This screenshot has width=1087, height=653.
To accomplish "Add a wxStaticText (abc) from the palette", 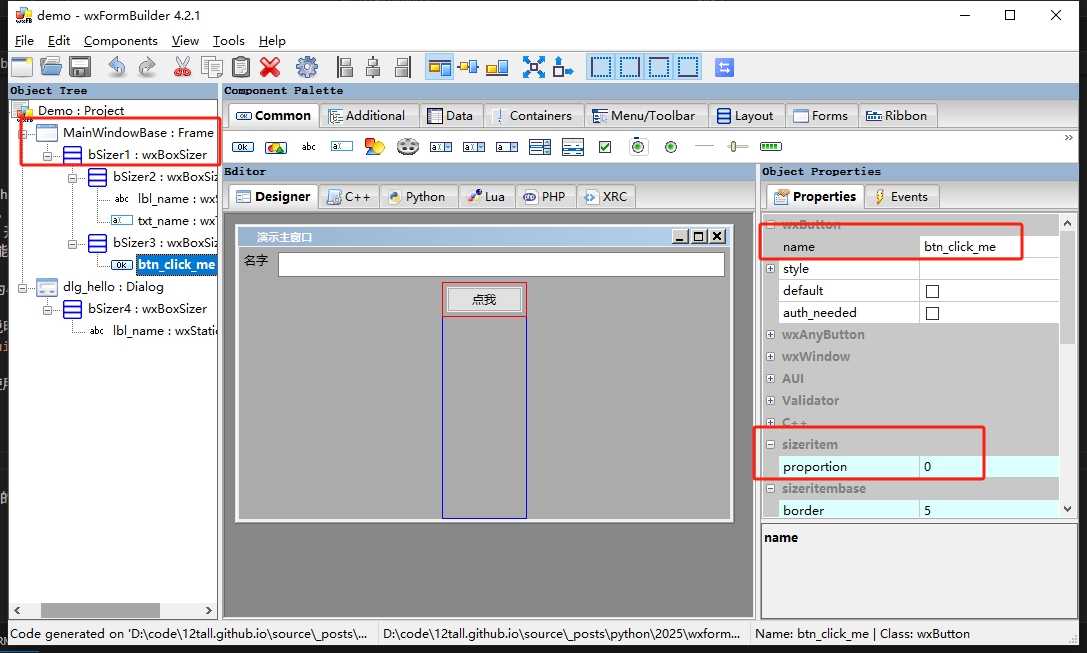I will pyautogui.click(x=308, y=147).
